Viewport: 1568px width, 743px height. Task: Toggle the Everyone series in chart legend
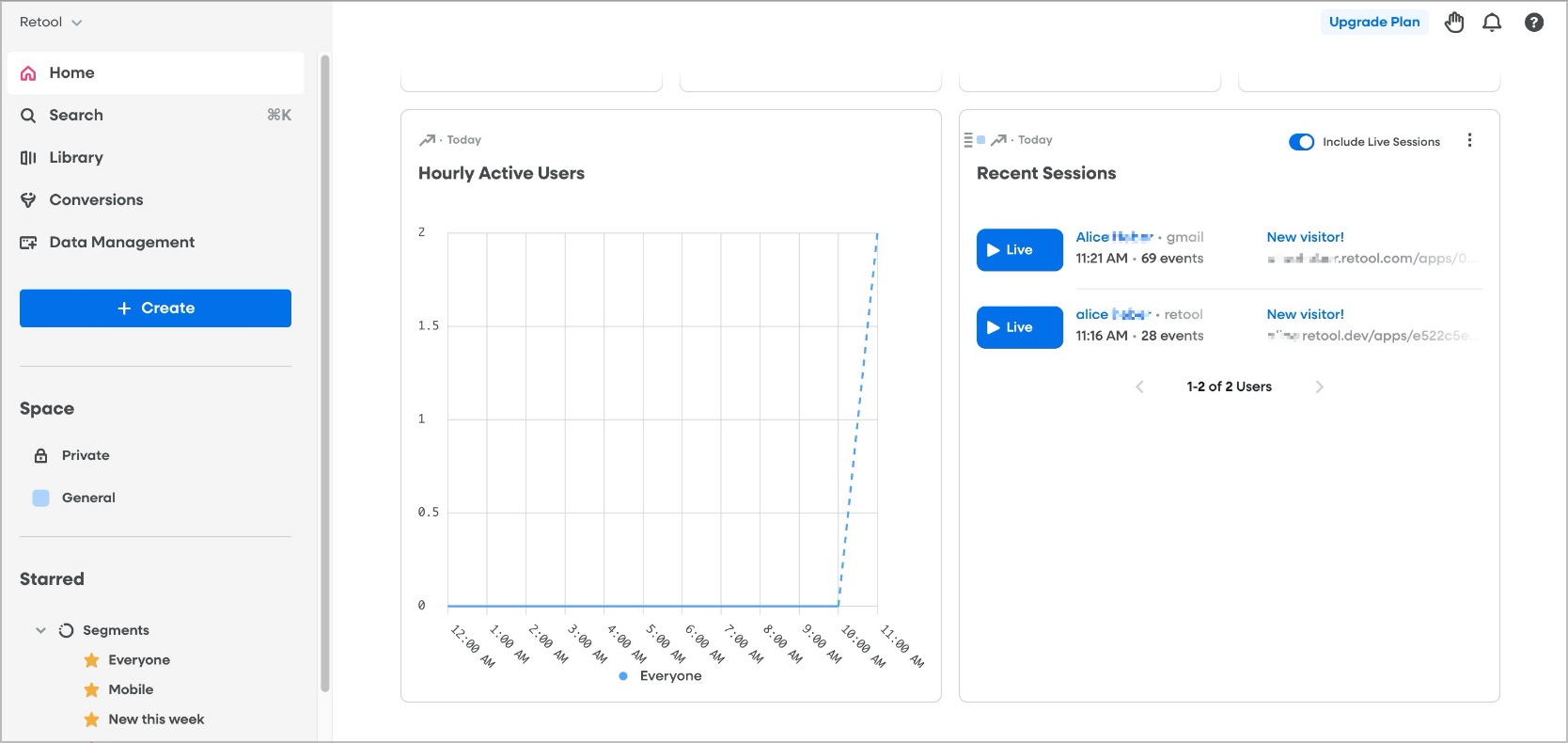(x=661, y=675)
